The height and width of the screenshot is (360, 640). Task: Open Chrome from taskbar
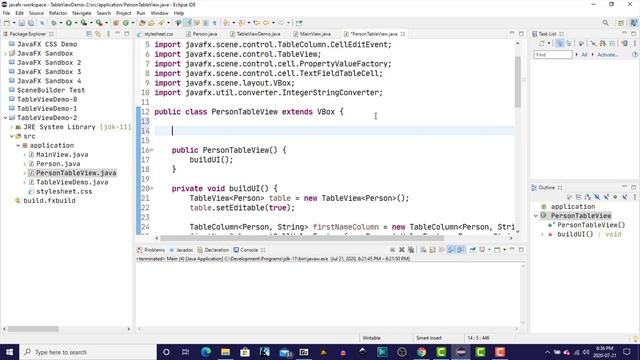(x=421, y=351)
